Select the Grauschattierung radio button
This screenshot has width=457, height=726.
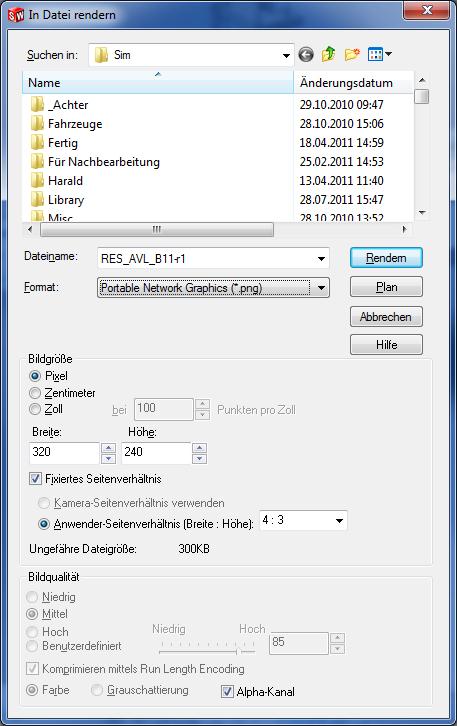click(97, 690)
